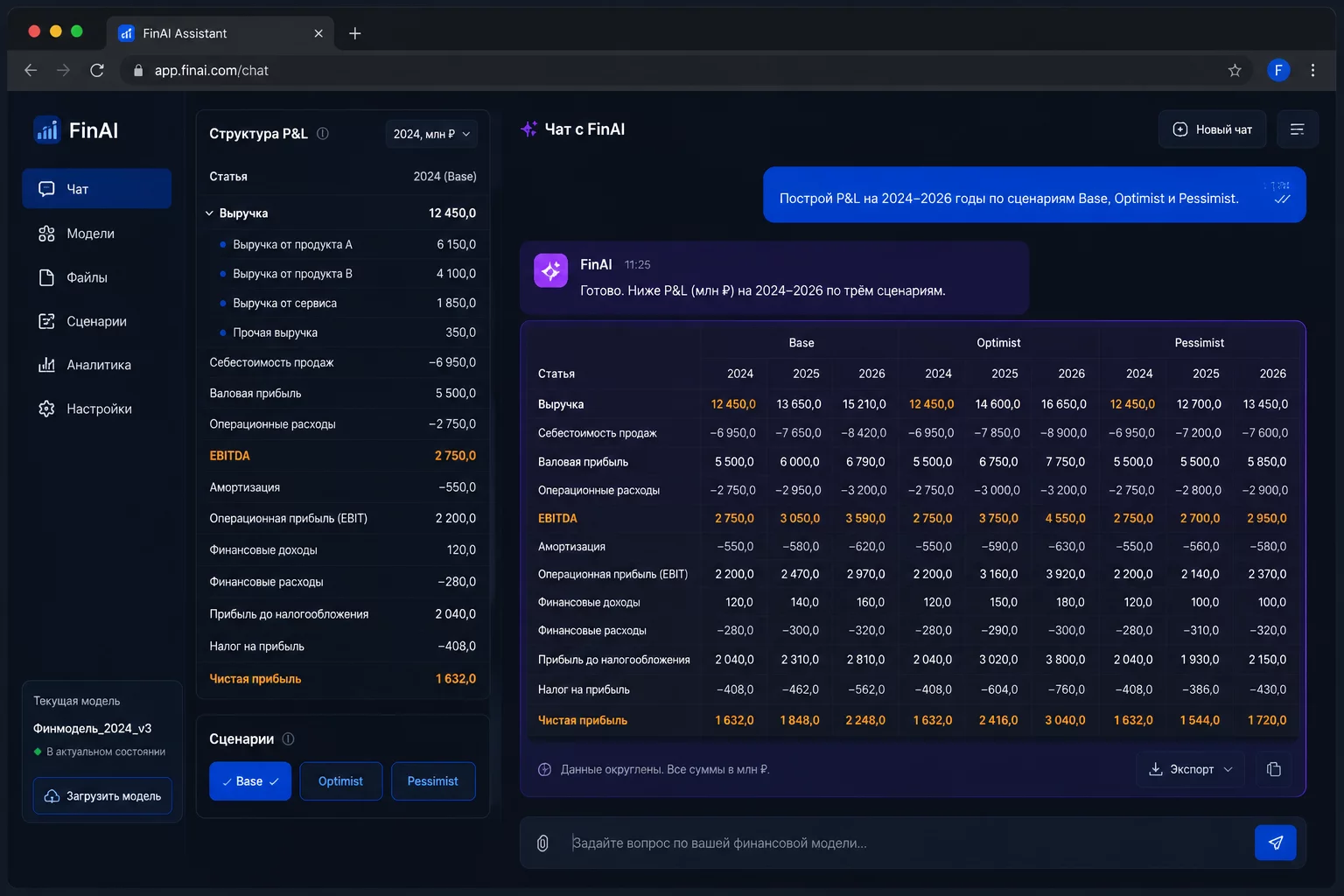Image resolution: width=1344 pixels, height=896 pixels.
Task: Click the Сценарии icon in sidebar
Action: [46, 321]
